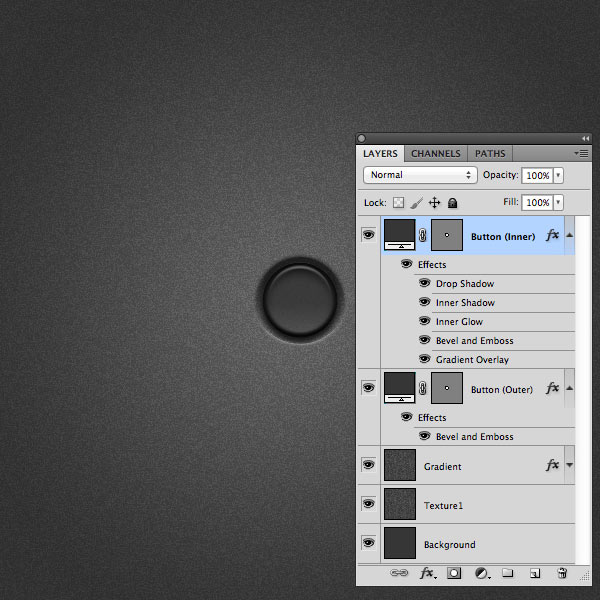Open the Opacity slider arrow
This screenshot has width=600, height=600.
pos(558,175)
